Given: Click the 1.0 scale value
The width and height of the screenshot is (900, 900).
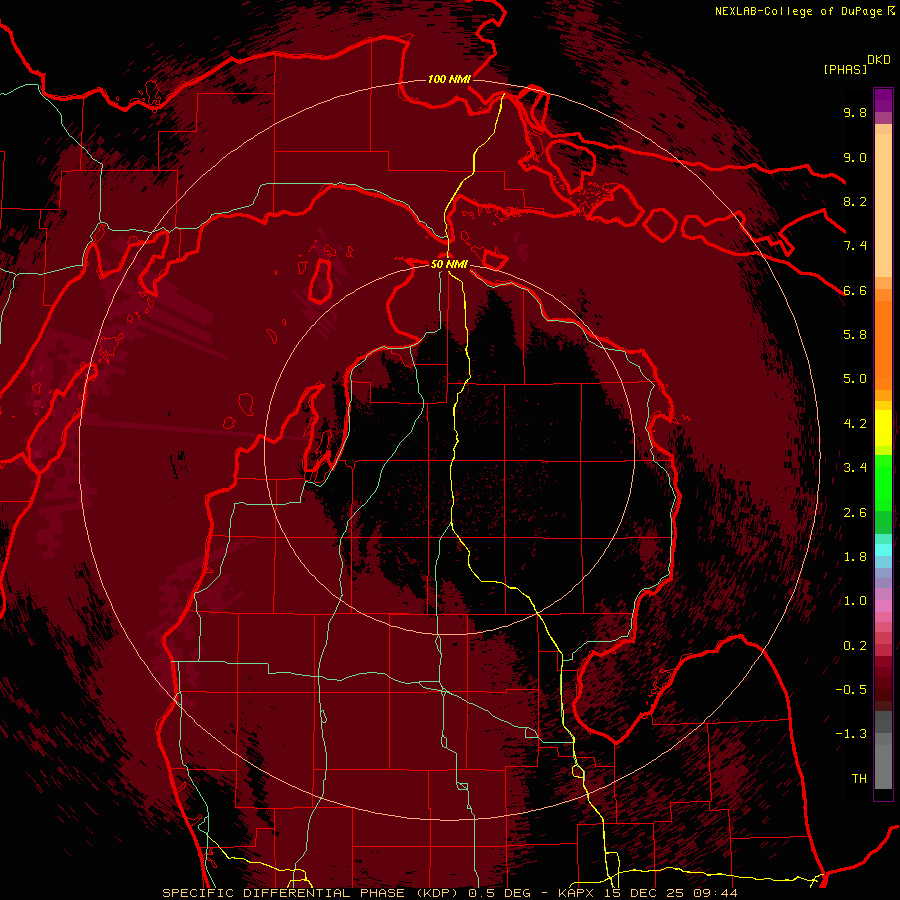Looking at the screenshot, I should (x=855, y=601).
